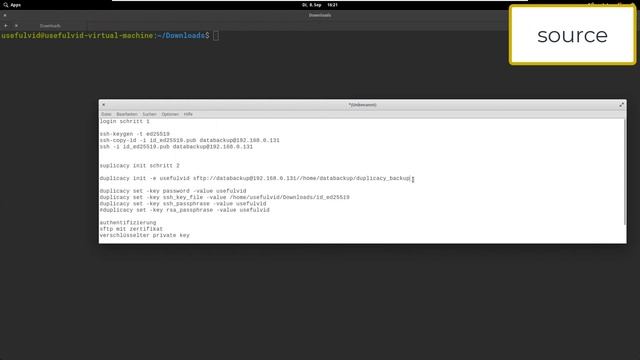Image resolution: width=640 pixels, height=360 pixels.
Task: Open the Optionen menu in the text editor
Action: pos(170,114)
